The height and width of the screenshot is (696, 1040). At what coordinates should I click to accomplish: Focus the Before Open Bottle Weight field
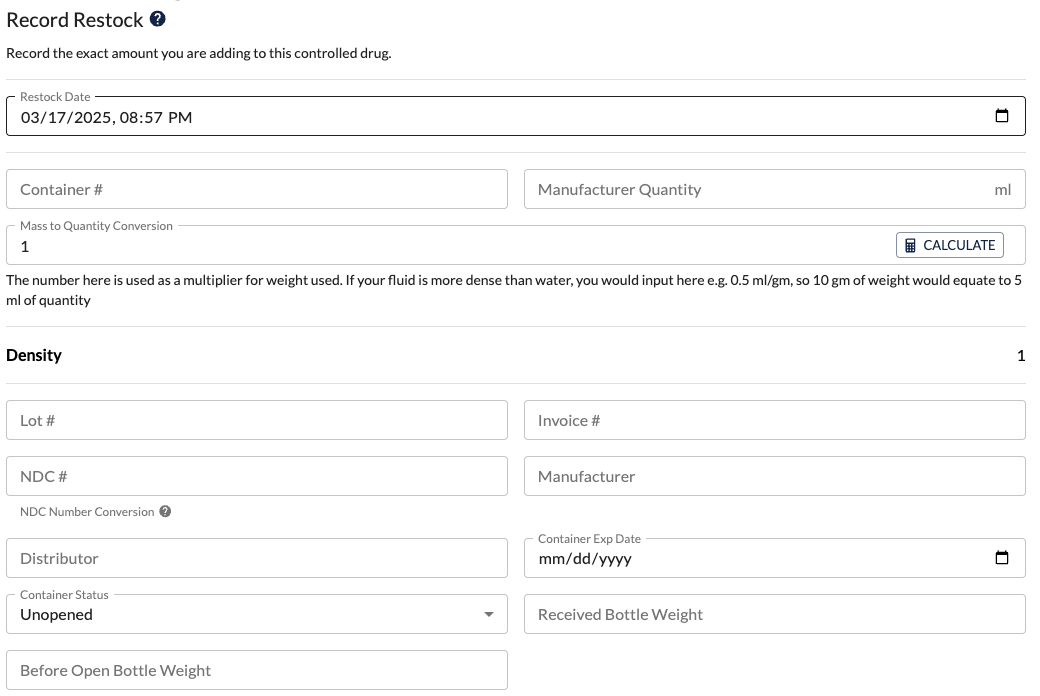click(x=257, y=670)
